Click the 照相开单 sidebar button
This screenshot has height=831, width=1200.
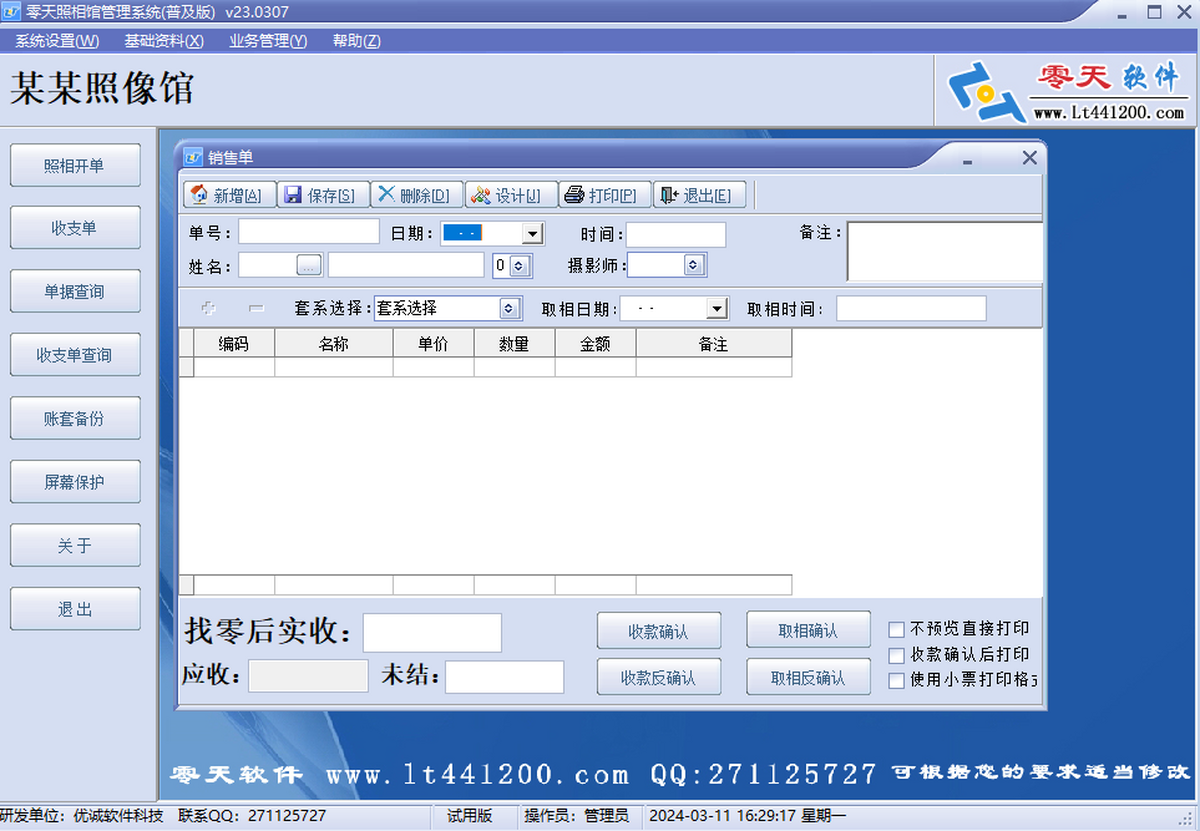[x=75, y=165]
